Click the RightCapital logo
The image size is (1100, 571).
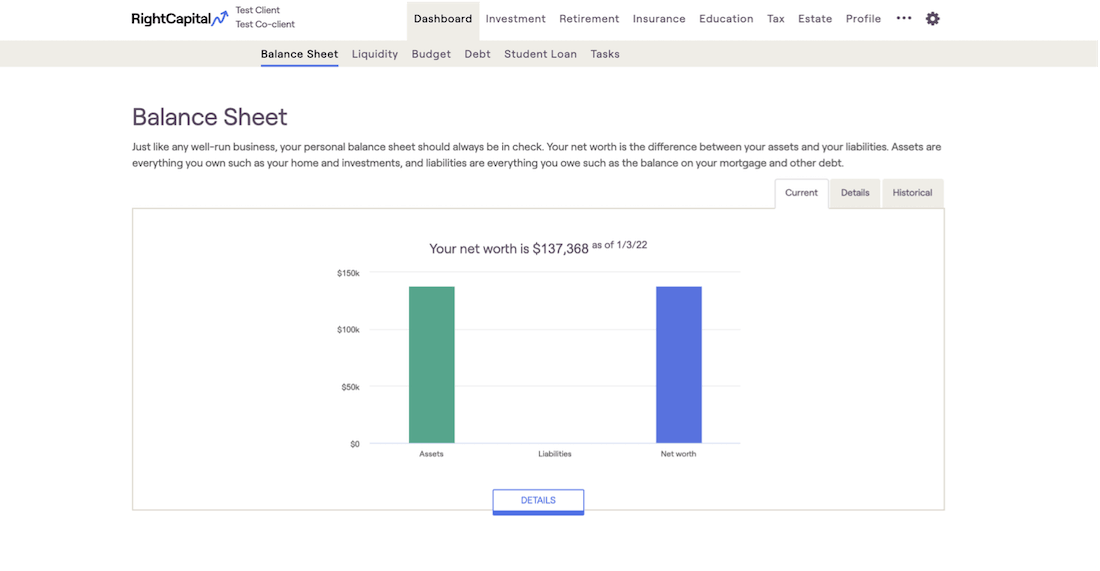click(180, 18)
